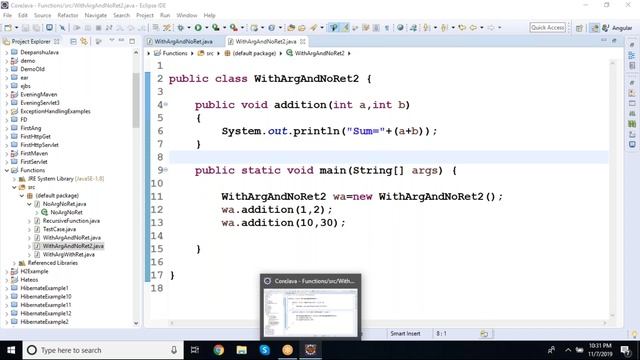
Task: Open the Navigate menu
Action: [x=96, y=15]
